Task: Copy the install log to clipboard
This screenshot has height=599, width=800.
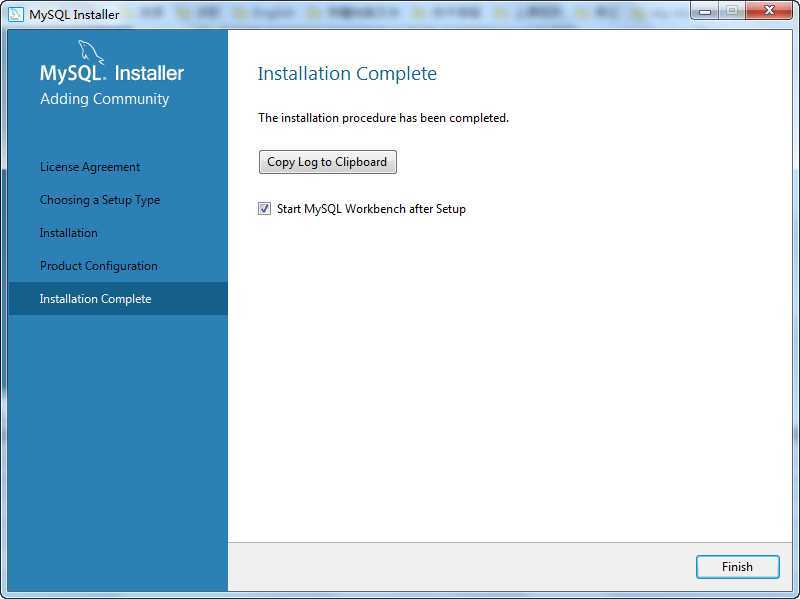Action: 327,162
